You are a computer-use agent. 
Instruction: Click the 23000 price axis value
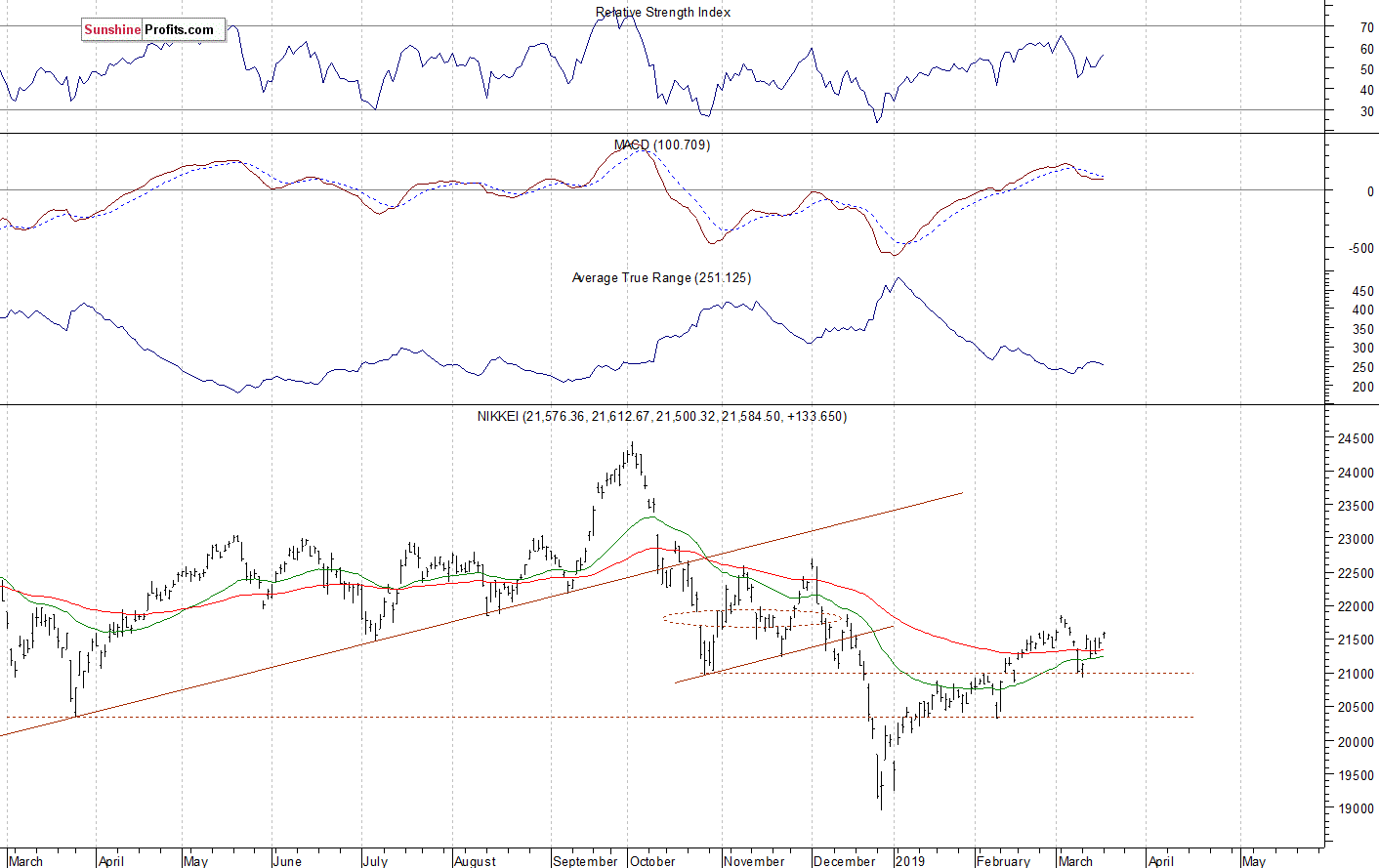point(1356,540)
